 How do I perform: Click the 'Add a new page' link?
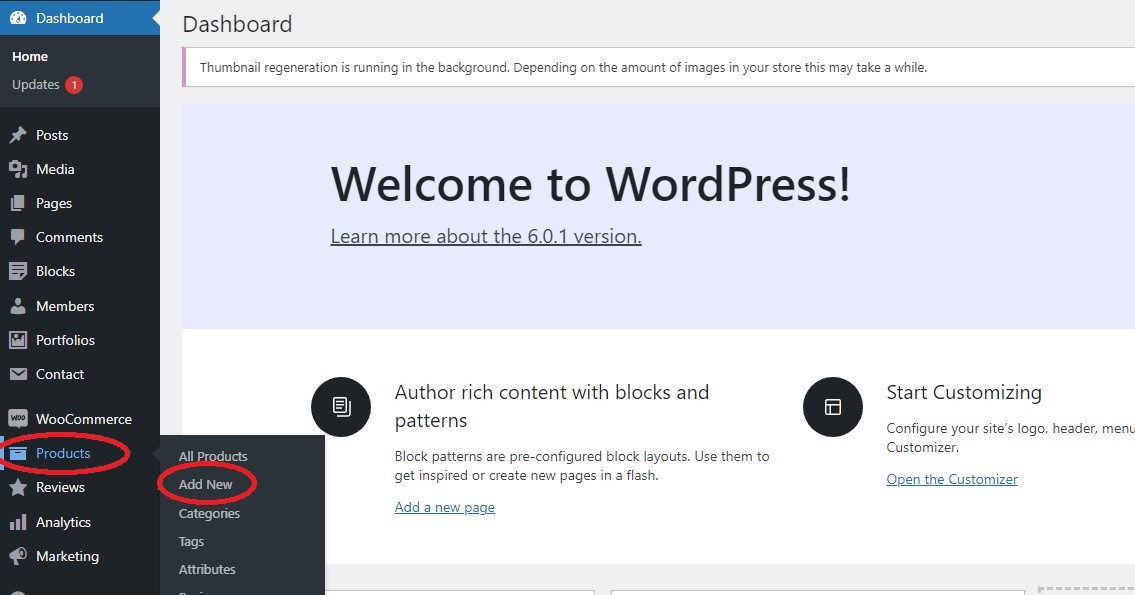pyautogui.click(x=444, y=507)
